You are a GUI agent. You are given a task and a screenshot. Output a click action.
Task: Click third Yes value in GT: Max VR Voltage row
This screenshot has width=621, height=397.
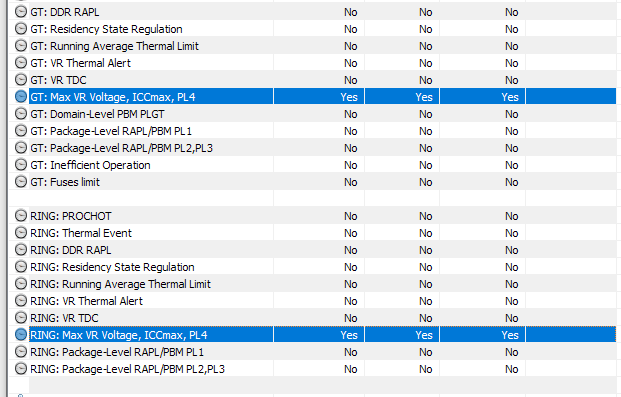click(x=510, y=97)
